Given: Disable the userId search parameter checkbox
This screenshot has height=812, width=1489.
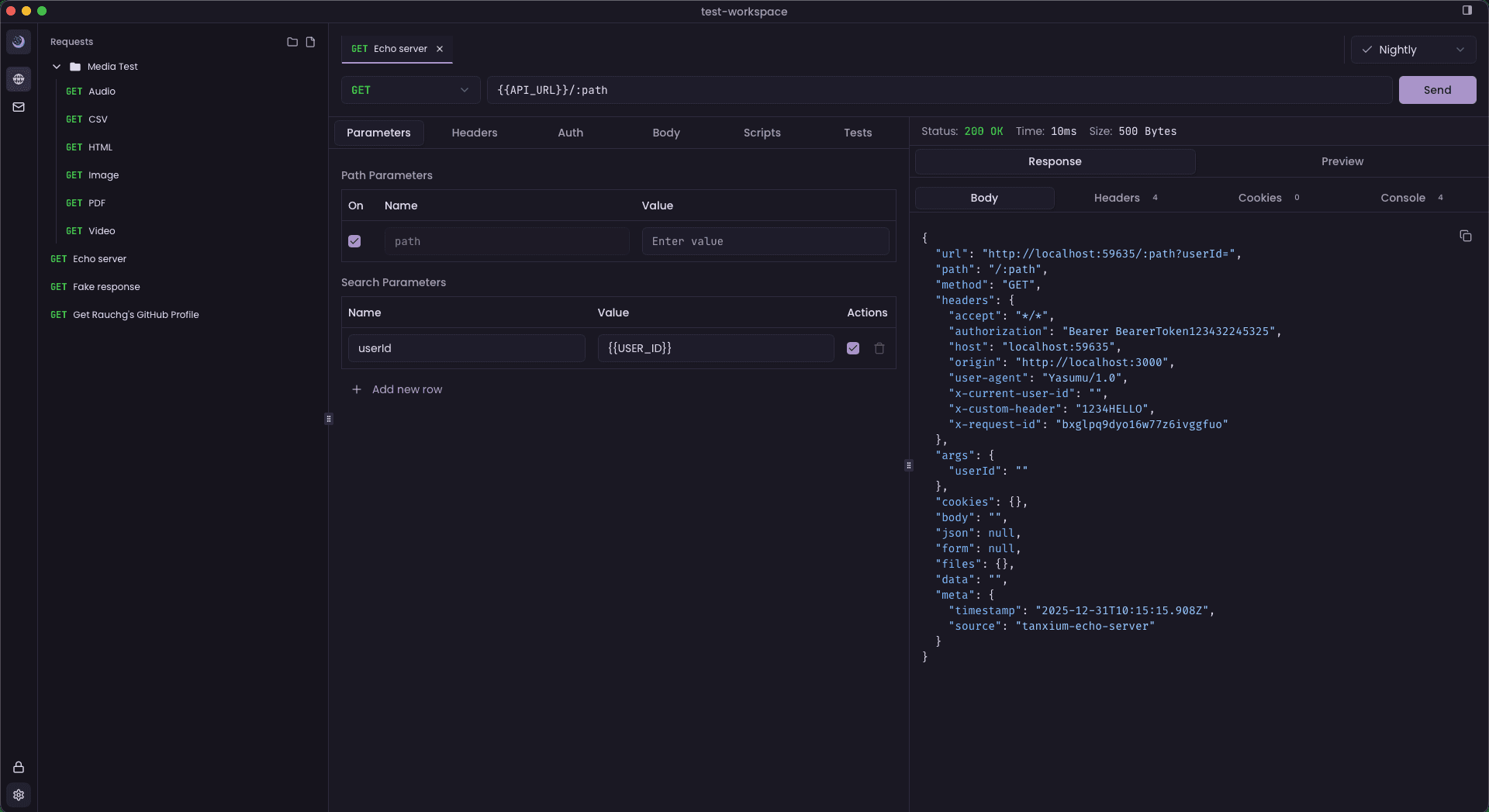Looking at the screenshot, I should click(852, 348).
